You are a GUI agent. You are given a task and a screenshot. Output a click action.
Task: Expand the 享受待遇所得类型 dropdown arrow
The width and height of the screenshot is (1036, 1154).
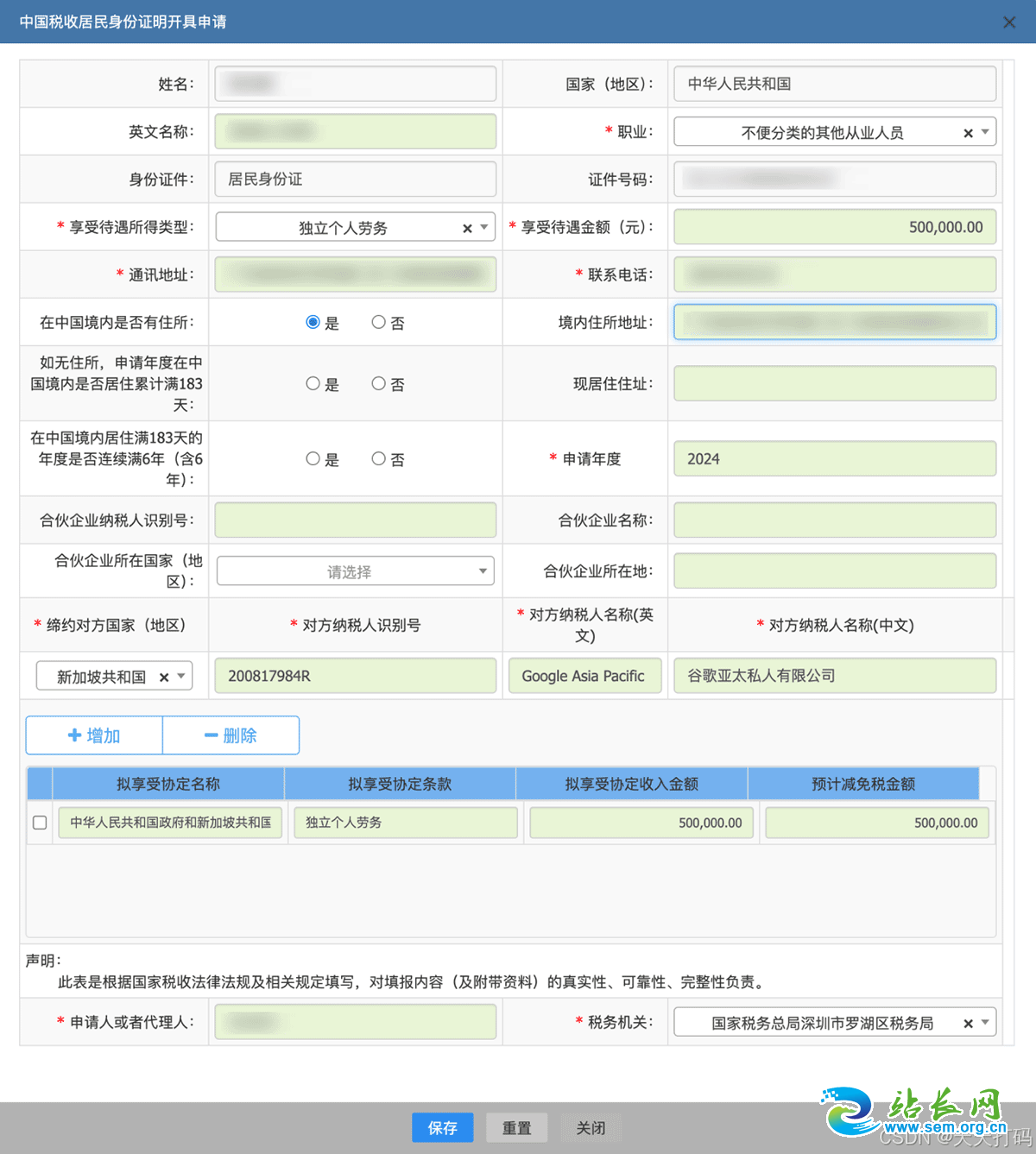[x=484, y=228]
